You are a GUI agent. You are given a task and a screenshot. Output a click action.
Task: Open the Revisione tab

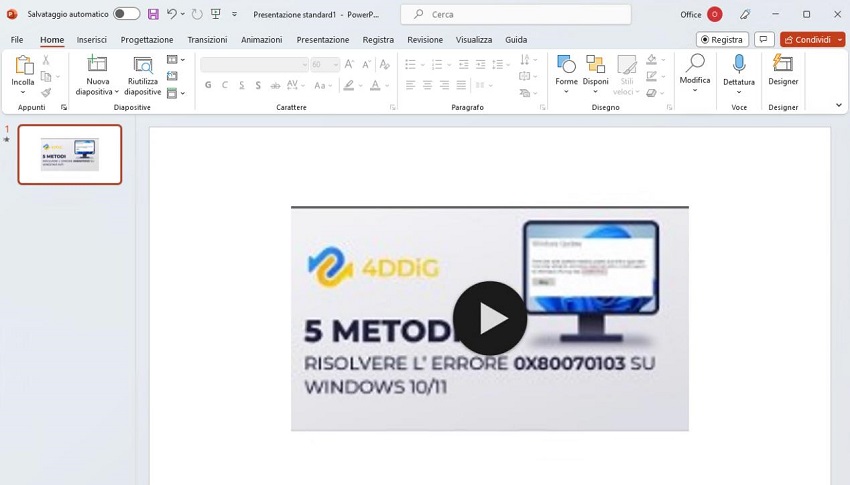coord(425,40)
